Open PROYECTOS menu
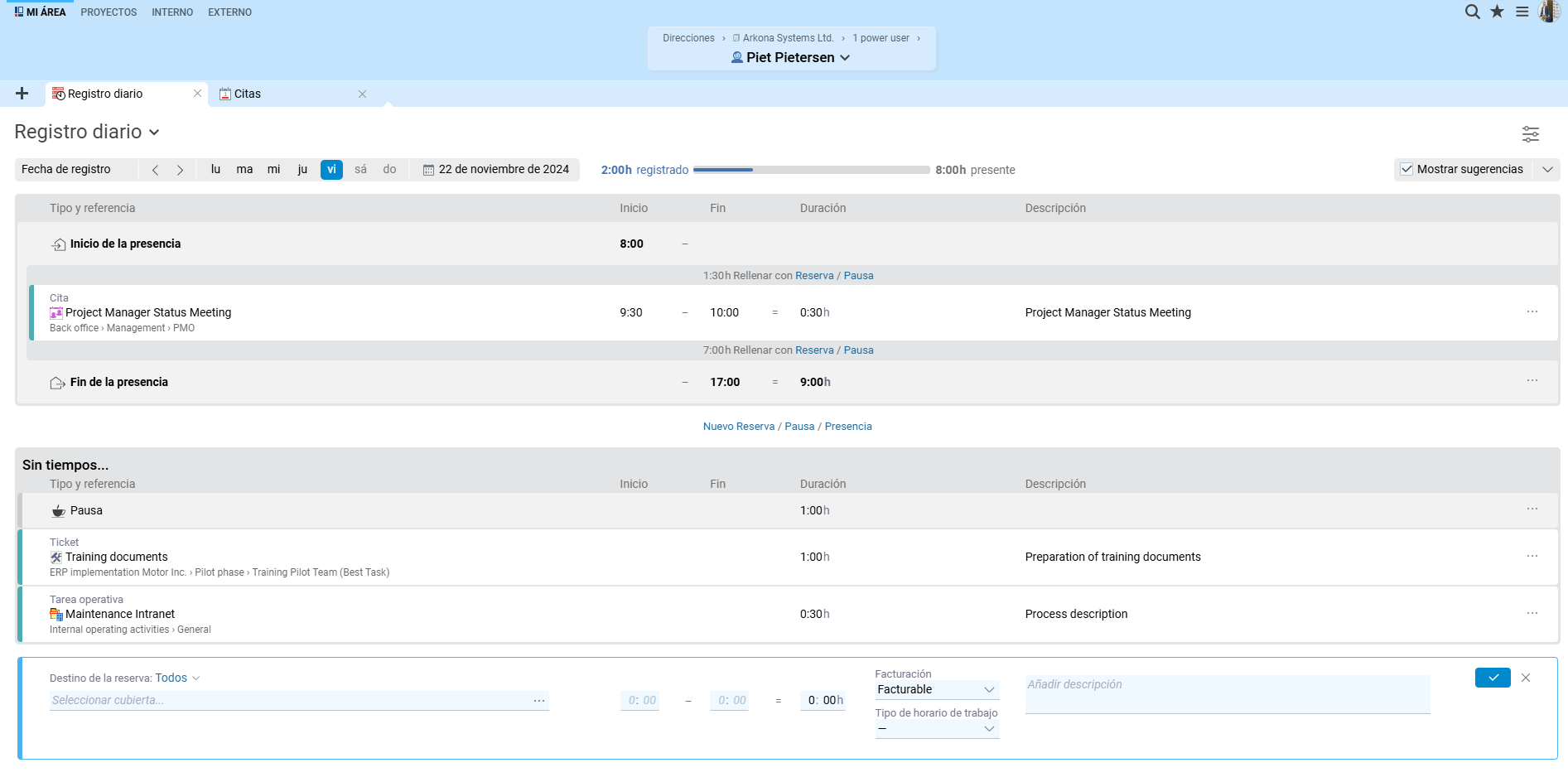Viewport: 1568px width, 782px height. [109, 12]
